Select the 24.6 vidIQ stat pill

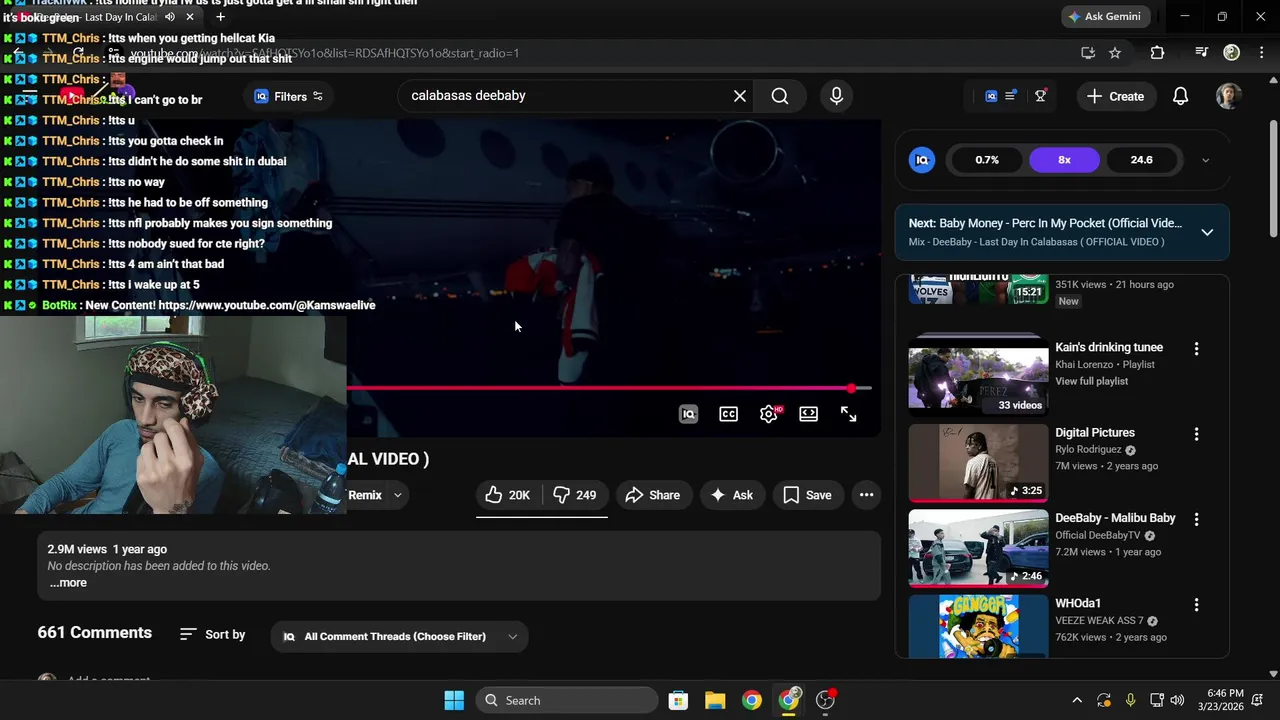click(1141, 160)
